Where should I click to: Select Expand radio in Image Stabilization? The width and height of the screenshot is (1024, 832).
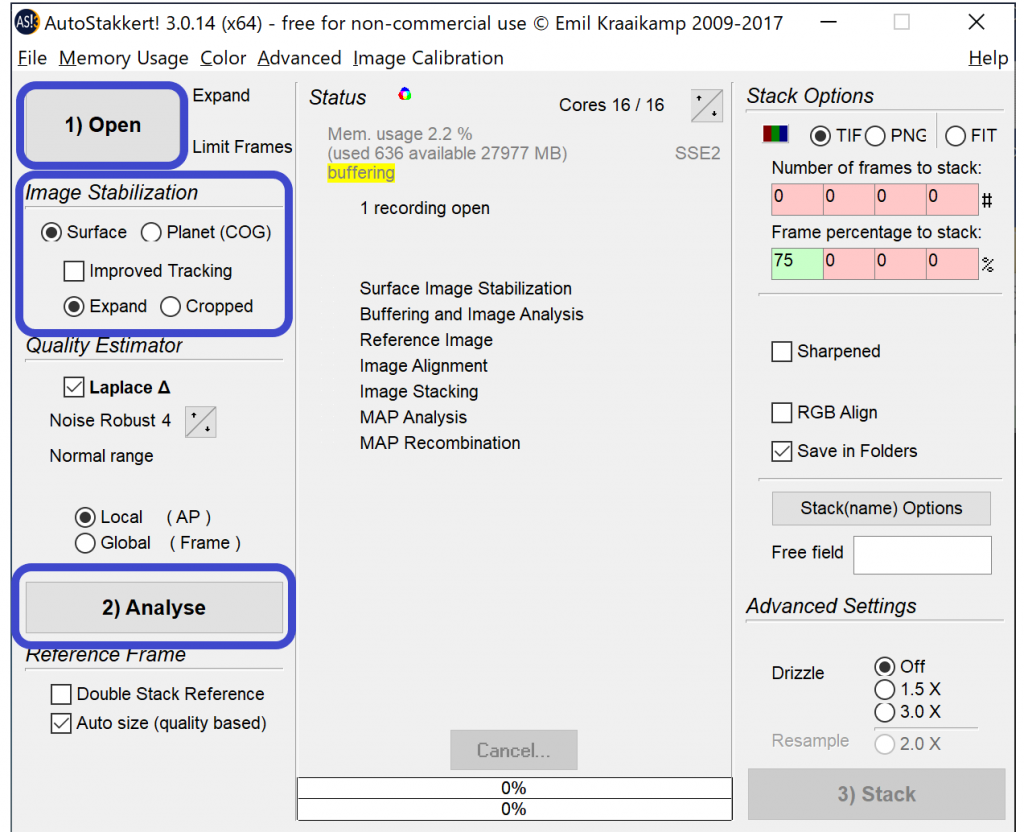[105, 306]
